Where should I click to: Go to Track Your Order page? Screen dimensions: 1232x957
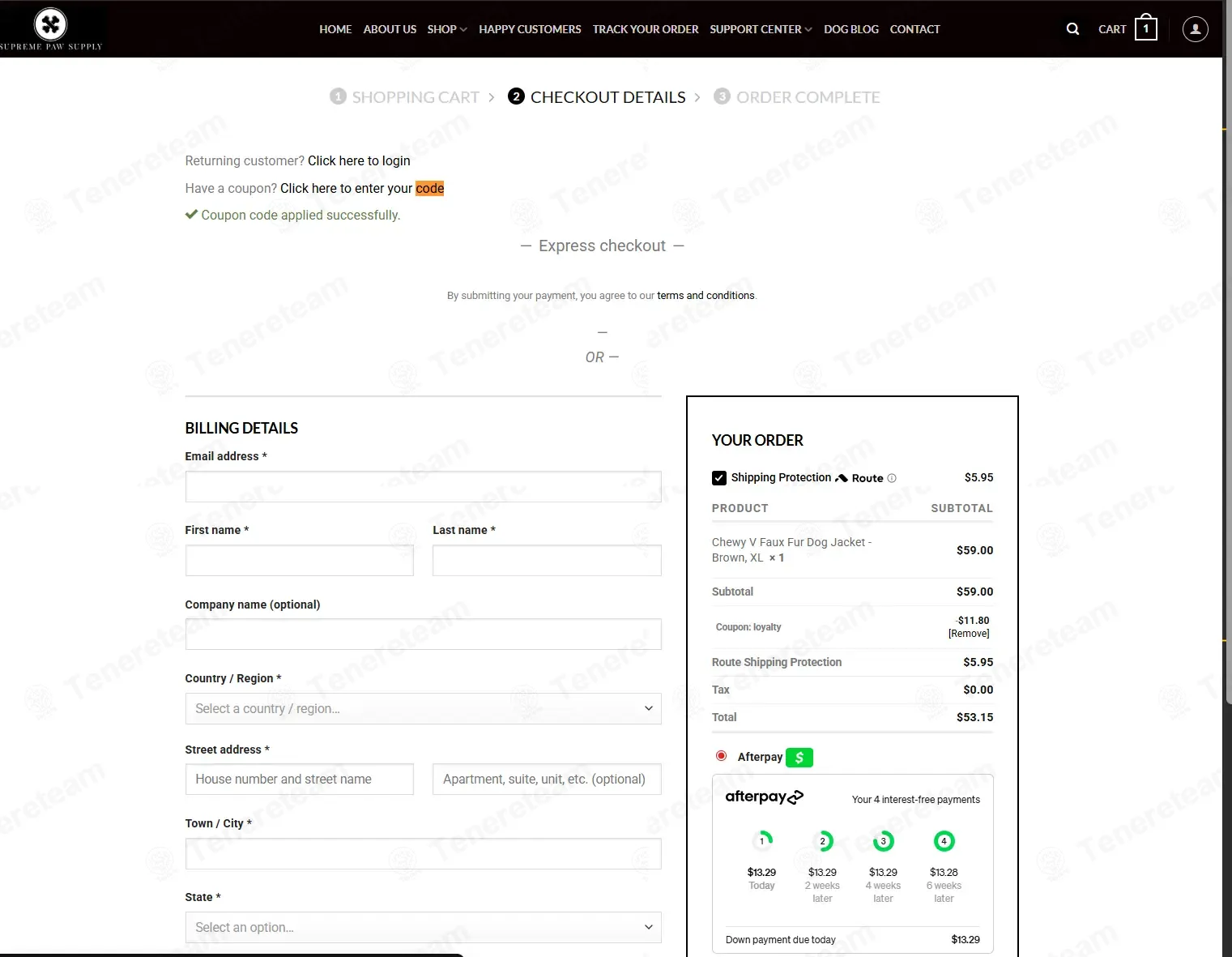click(645, 29)
